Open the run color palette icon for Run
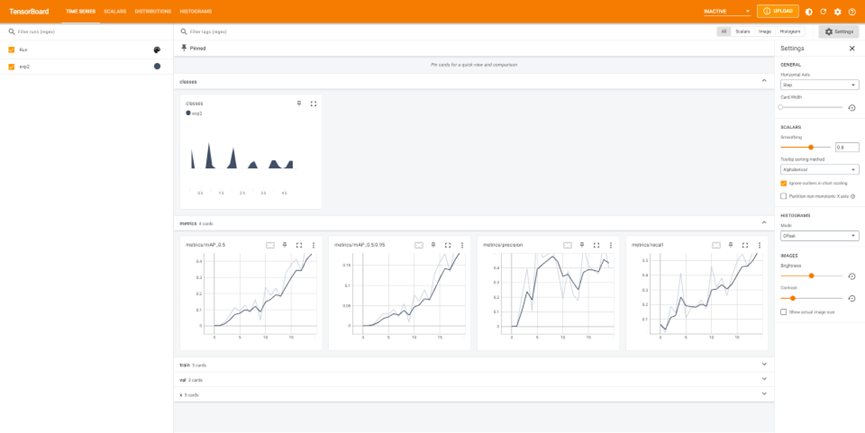Viewport: 865px width, 433px height. click(x=157, y=50)
